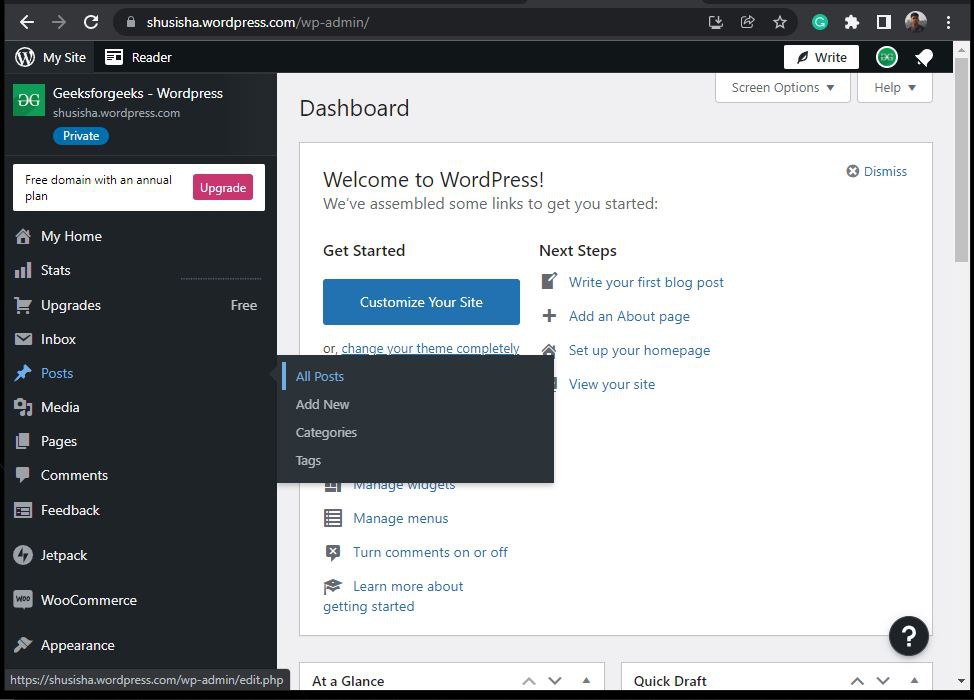Click the Feedback form icon

pos(23,511)
